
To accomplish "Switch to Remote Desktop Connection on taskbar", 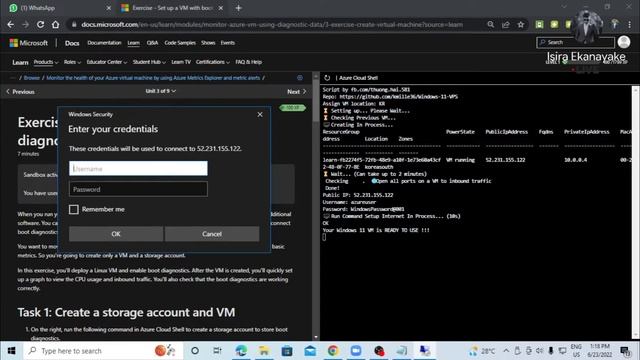I will click(x=424, y=351).
